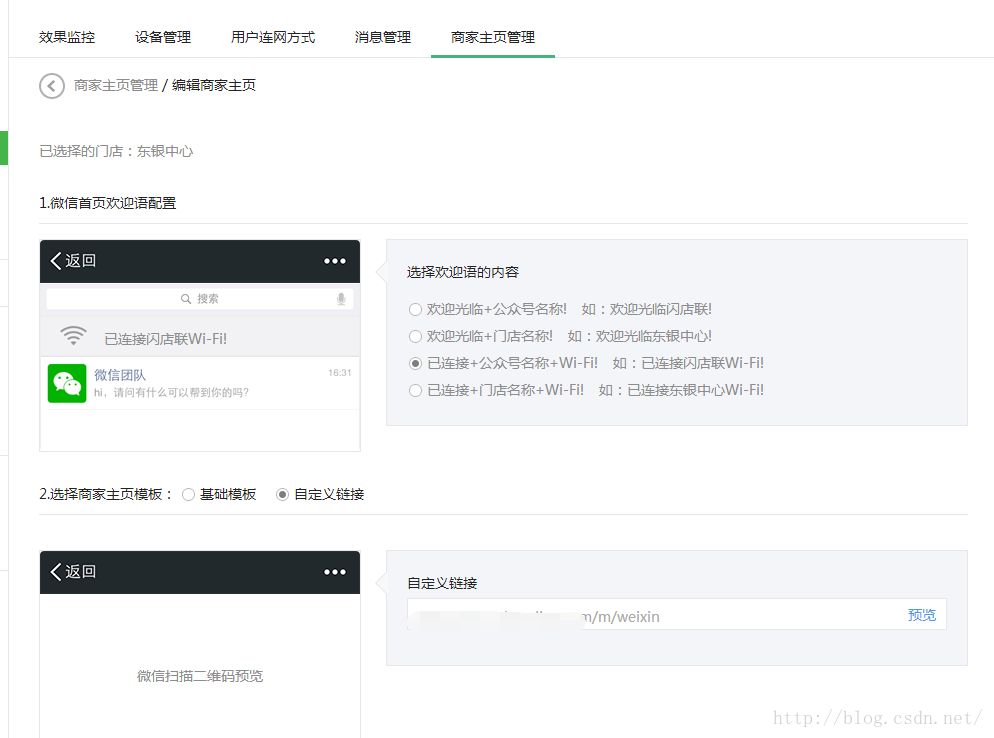The height and width of the screenshot is (738, 994).
Task: Select 欢迎光临+门店名称 radio option
Action: 415,336
